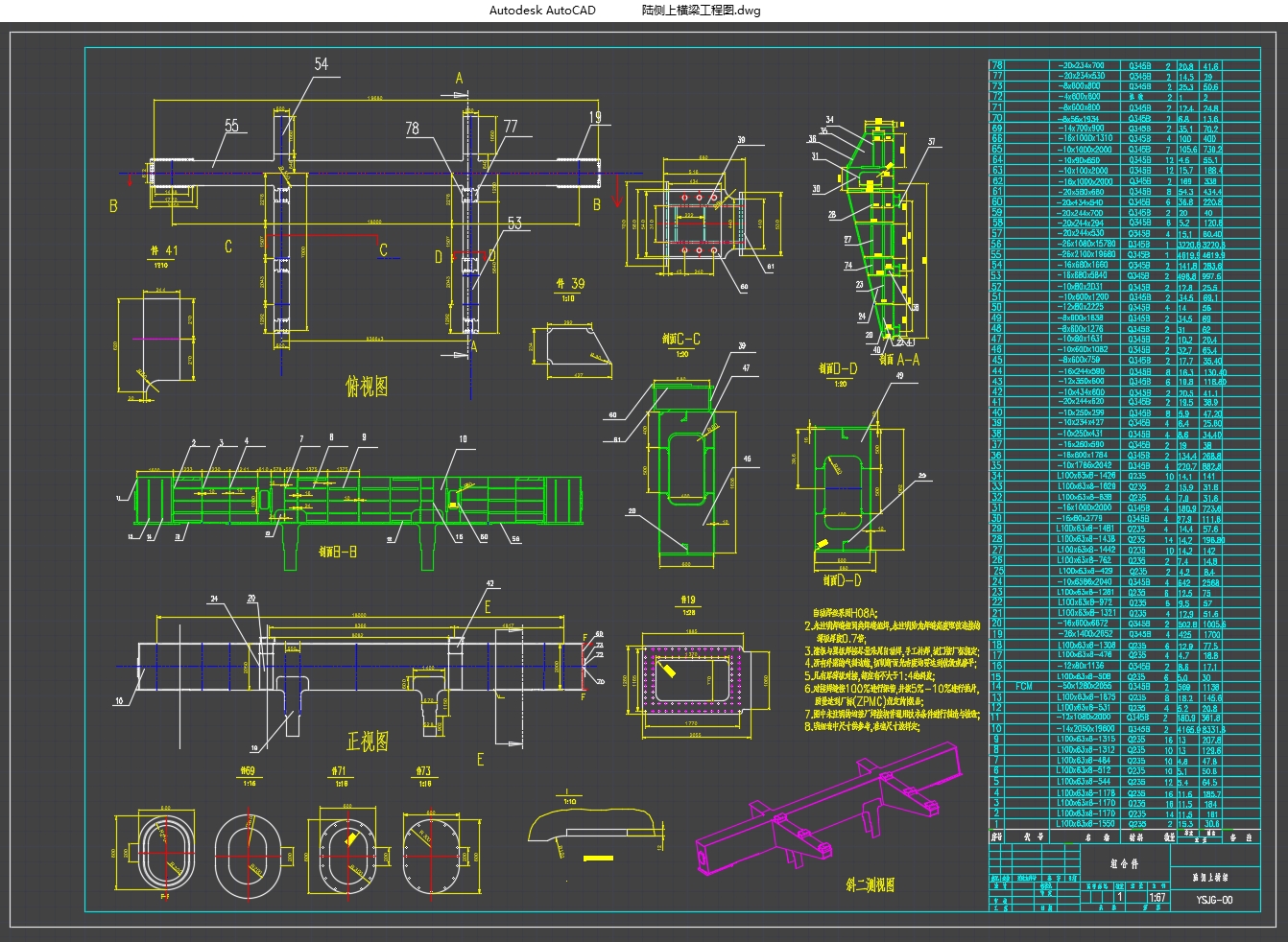
Task: Click the 件19 detail title
Action: pos(687,600)
